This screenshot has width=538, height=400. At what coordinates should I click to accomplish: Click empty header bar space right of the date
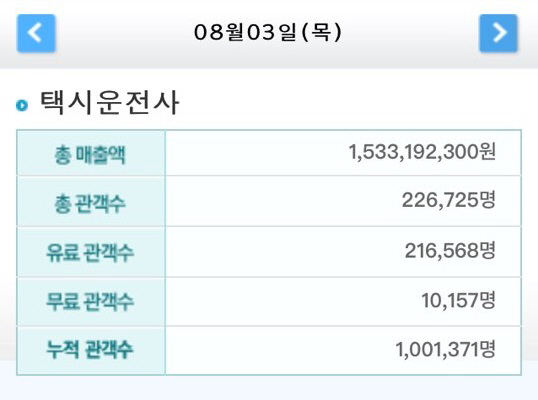[410, 33]
